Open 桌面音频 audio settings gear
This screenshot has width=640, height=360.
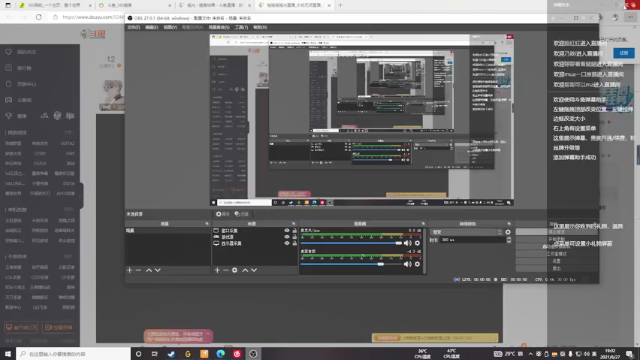[417, 264]
